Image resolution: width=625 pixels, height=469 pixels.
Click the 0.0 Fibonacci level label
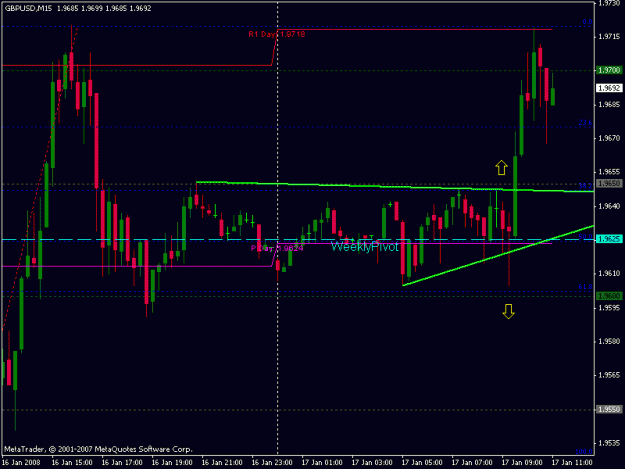587,22
